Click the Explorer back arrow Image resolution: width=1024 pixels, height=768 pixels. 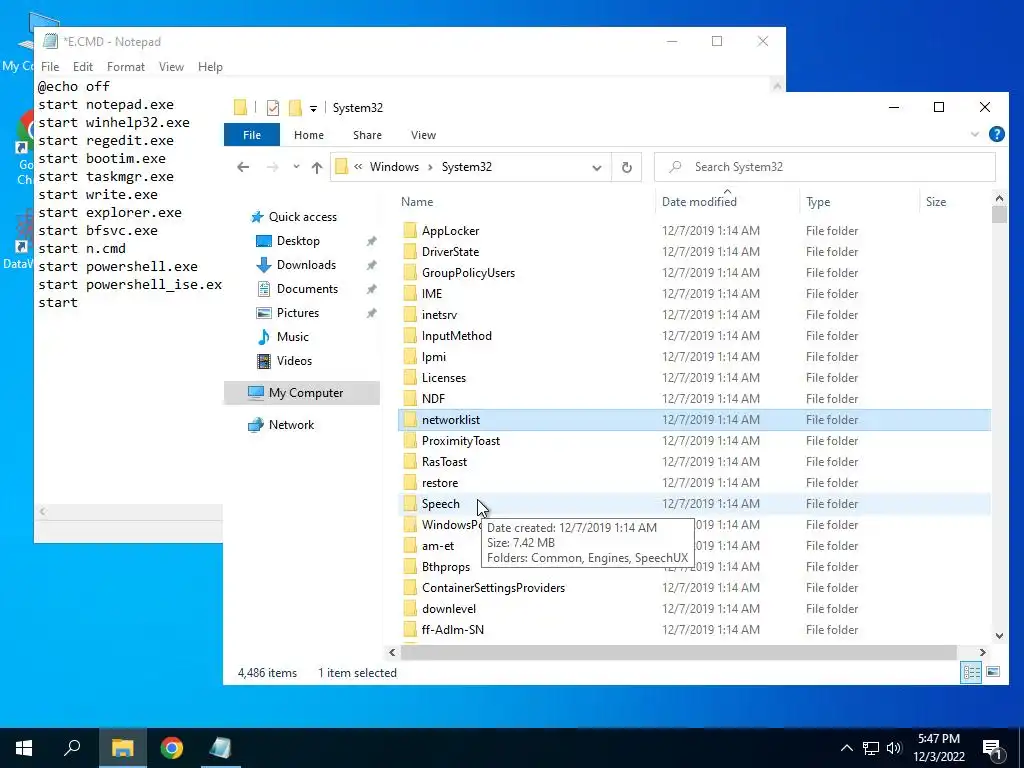243,167
